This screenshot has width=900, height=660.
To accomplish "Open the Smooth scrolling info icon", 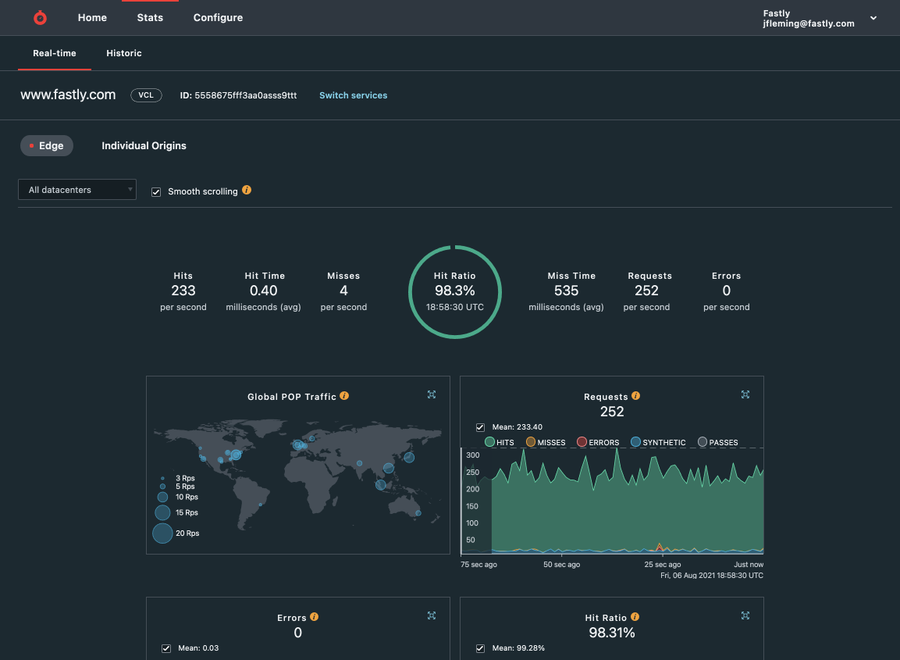I will point(247,190).
